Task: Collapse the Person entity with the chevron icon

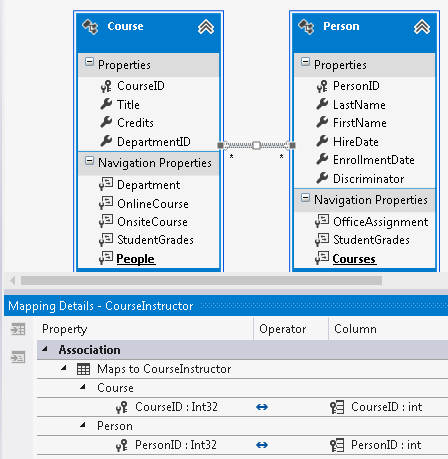Action: pos(422,27)
